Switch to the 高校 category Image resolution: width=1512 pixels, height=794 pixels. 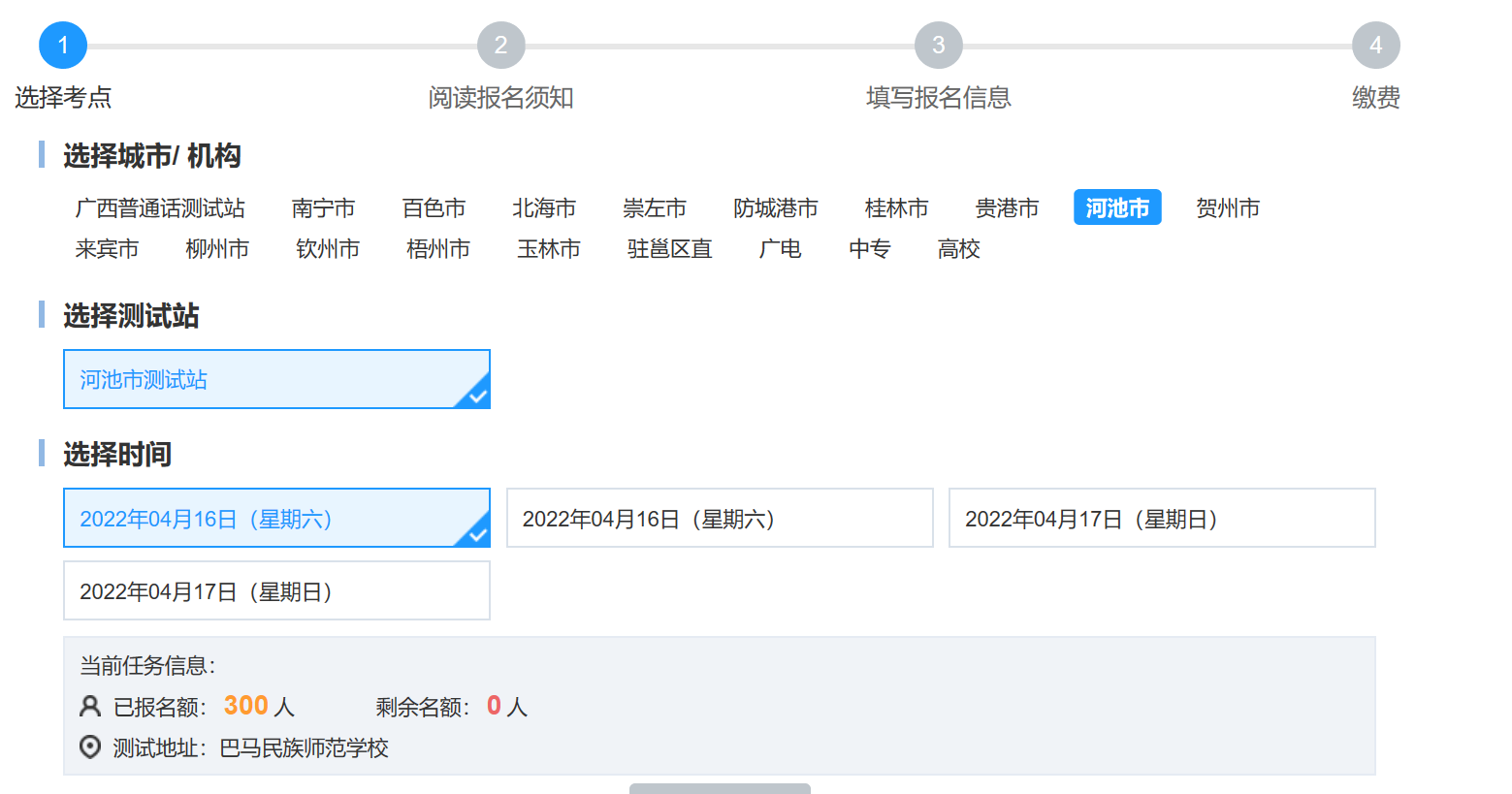pyautogui.click(x=958, y=249)
